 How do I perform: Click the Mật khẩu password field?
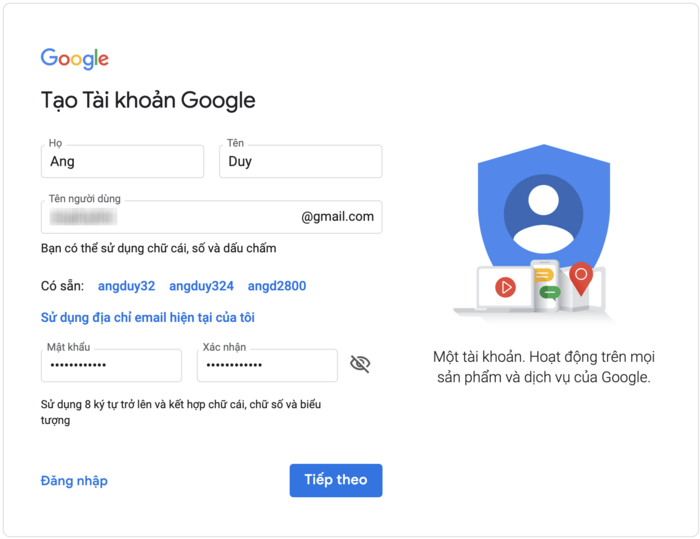pos(111,365)
